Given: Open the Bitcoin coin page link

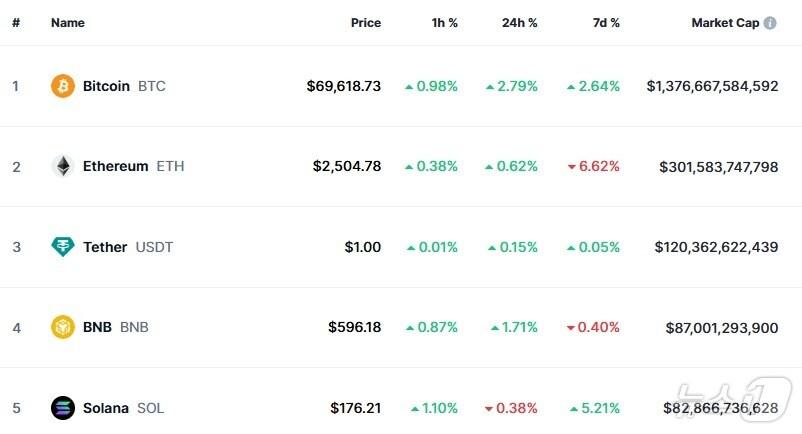Looking at the screenshot, I should click(x=106, y=86).
